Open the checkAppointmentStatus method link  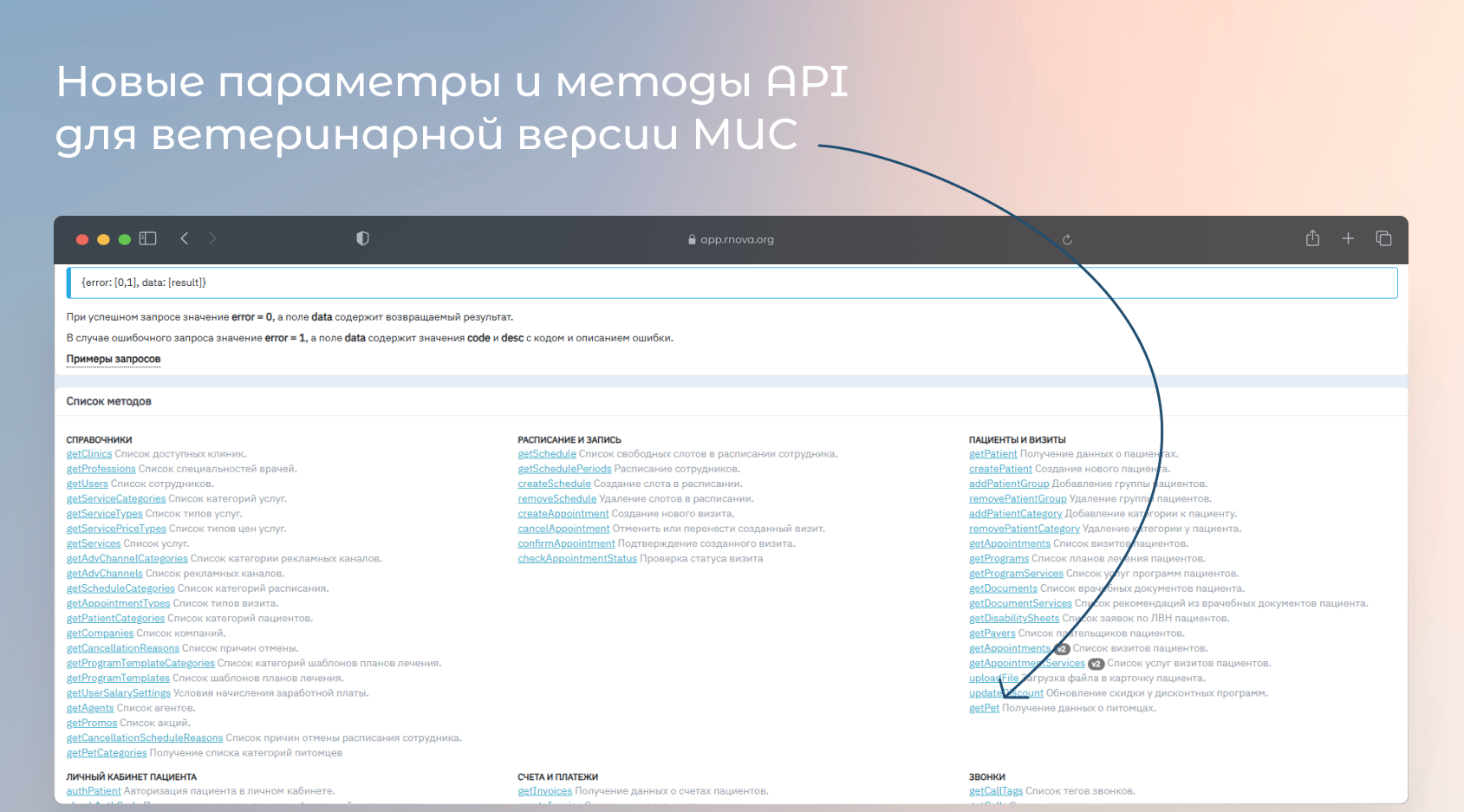[x=577, y=559]
